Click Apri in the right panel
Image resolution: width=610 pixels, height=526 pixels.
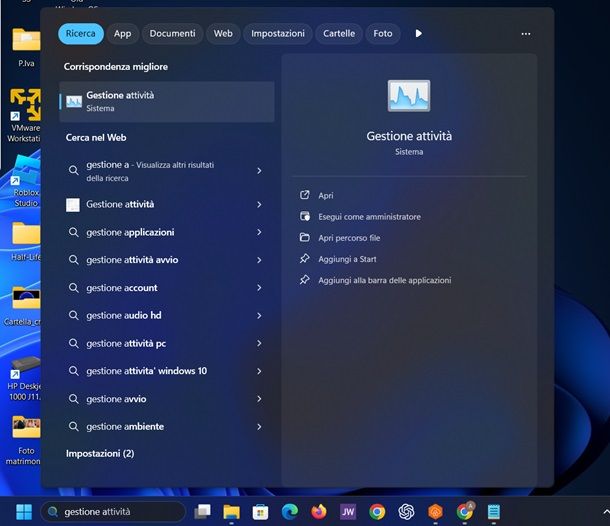tap(326, 195)
